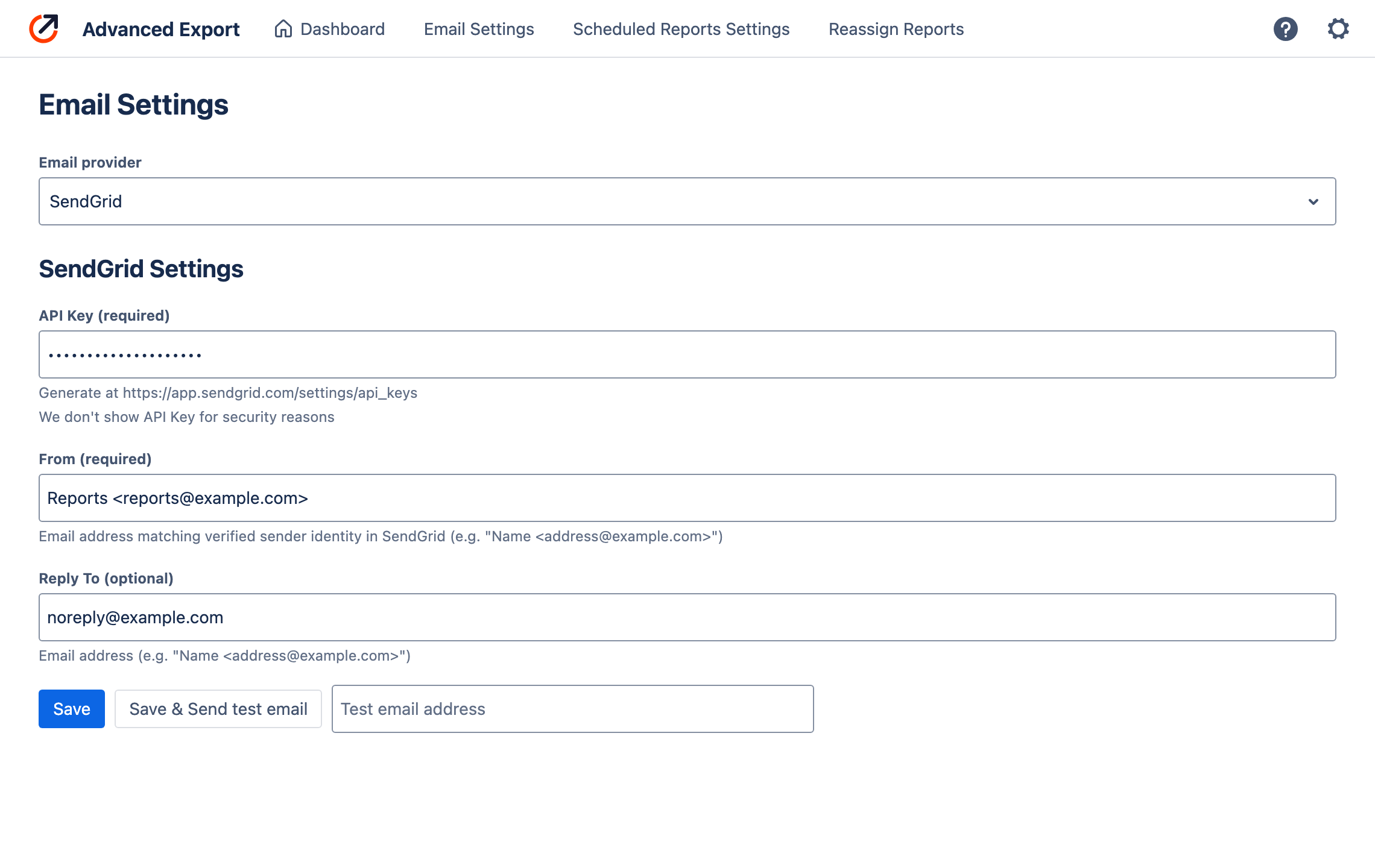Open the settings gear icon
This screenshot has height=868, width=1375.
coord(1338,28)
